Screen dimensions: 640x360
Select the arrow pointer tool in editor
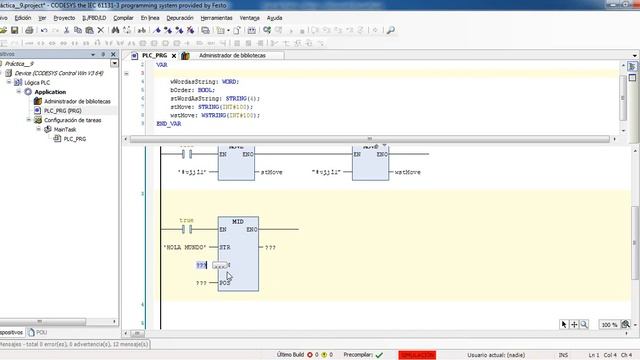tap(564, 324)
